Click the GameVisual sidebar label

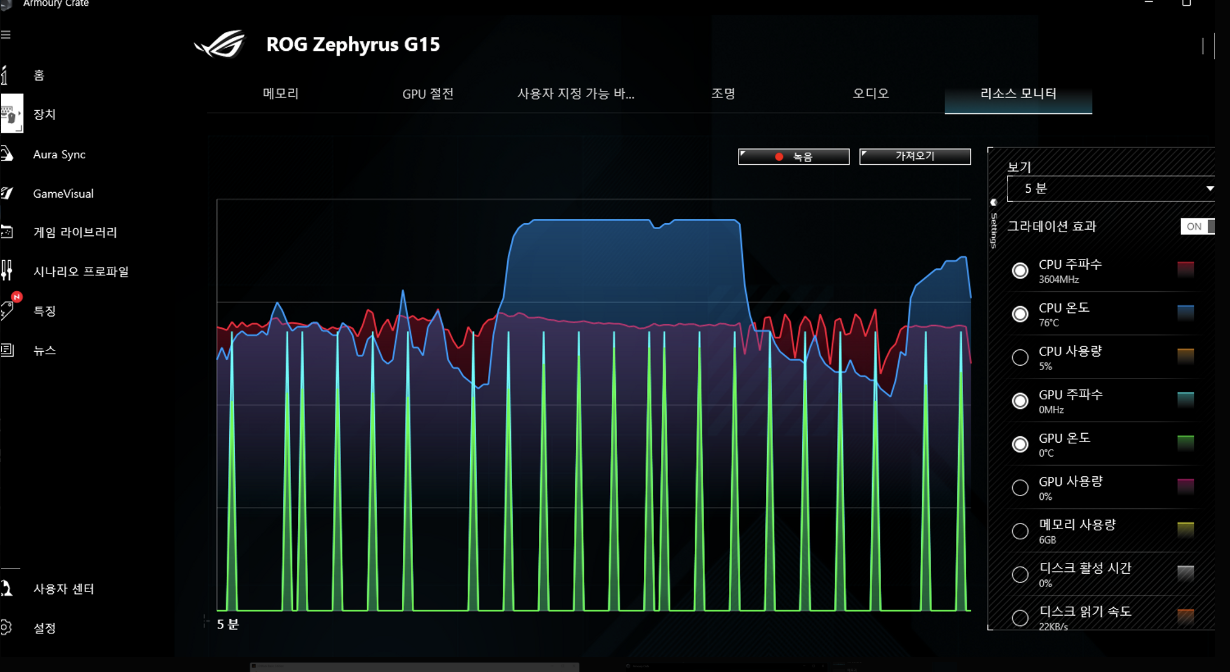(x=63, y=194)
